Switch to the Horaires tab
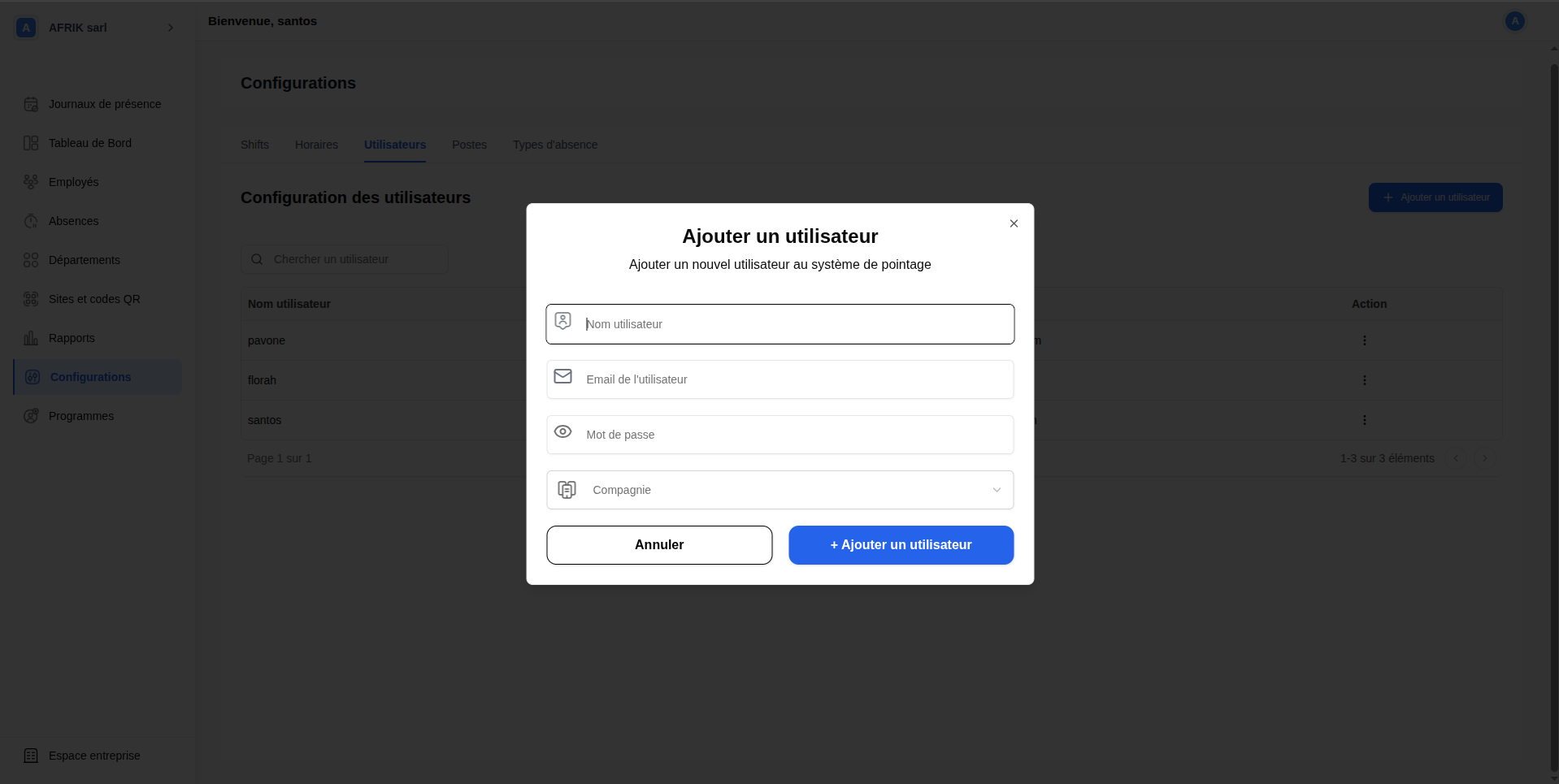The height and width of the screenshot is (784, 1559). tap(316, 145)
